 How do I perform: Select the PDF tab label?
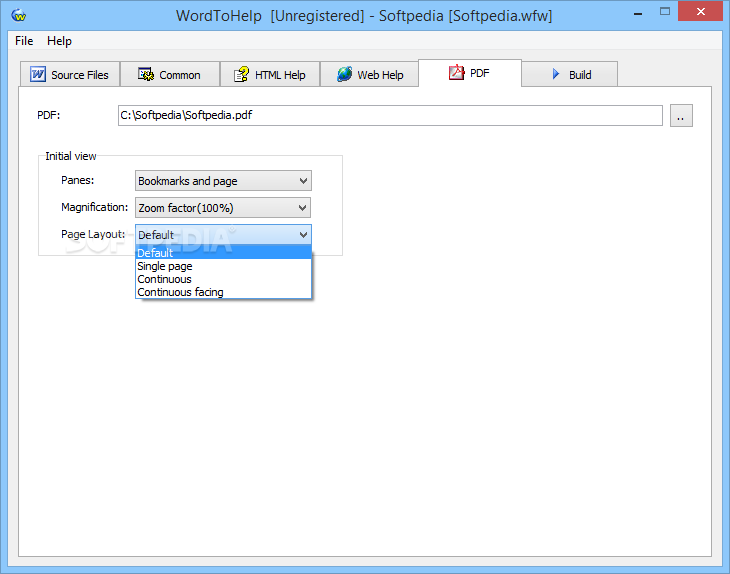[480, 73]
